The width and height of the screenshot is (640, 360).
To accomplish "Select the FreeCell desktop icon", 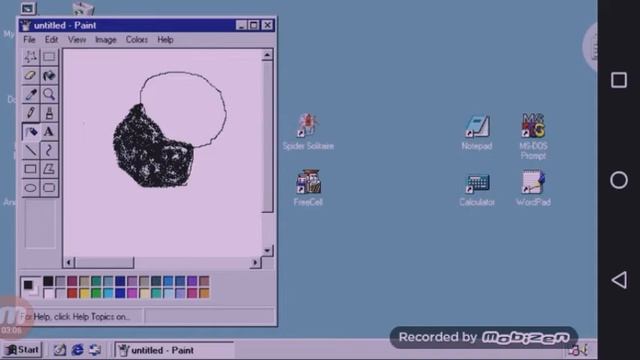I will point(308,188).
